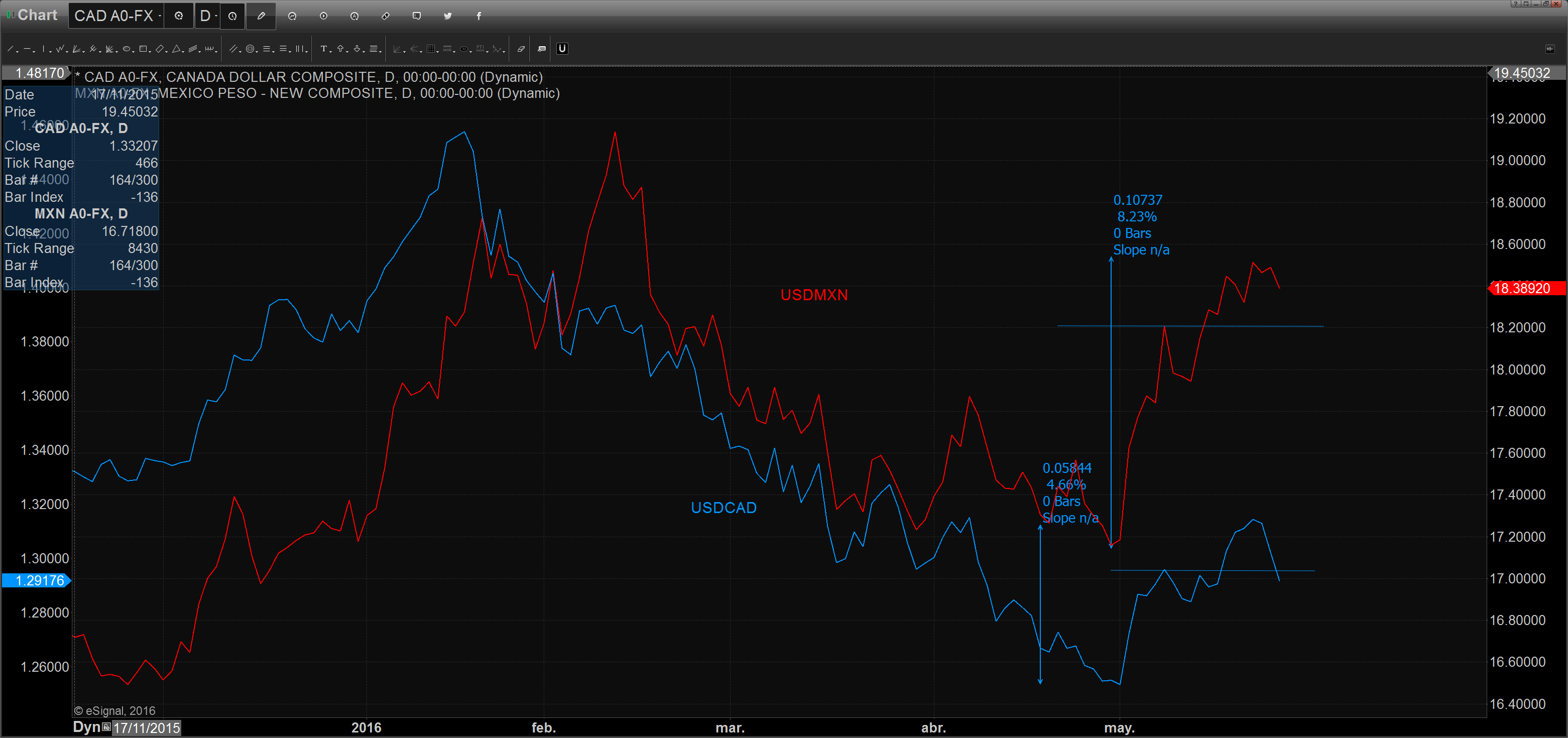1568x738 pixels.
Task: Select the rectangle drawing tool
Action: coord(143,49)
